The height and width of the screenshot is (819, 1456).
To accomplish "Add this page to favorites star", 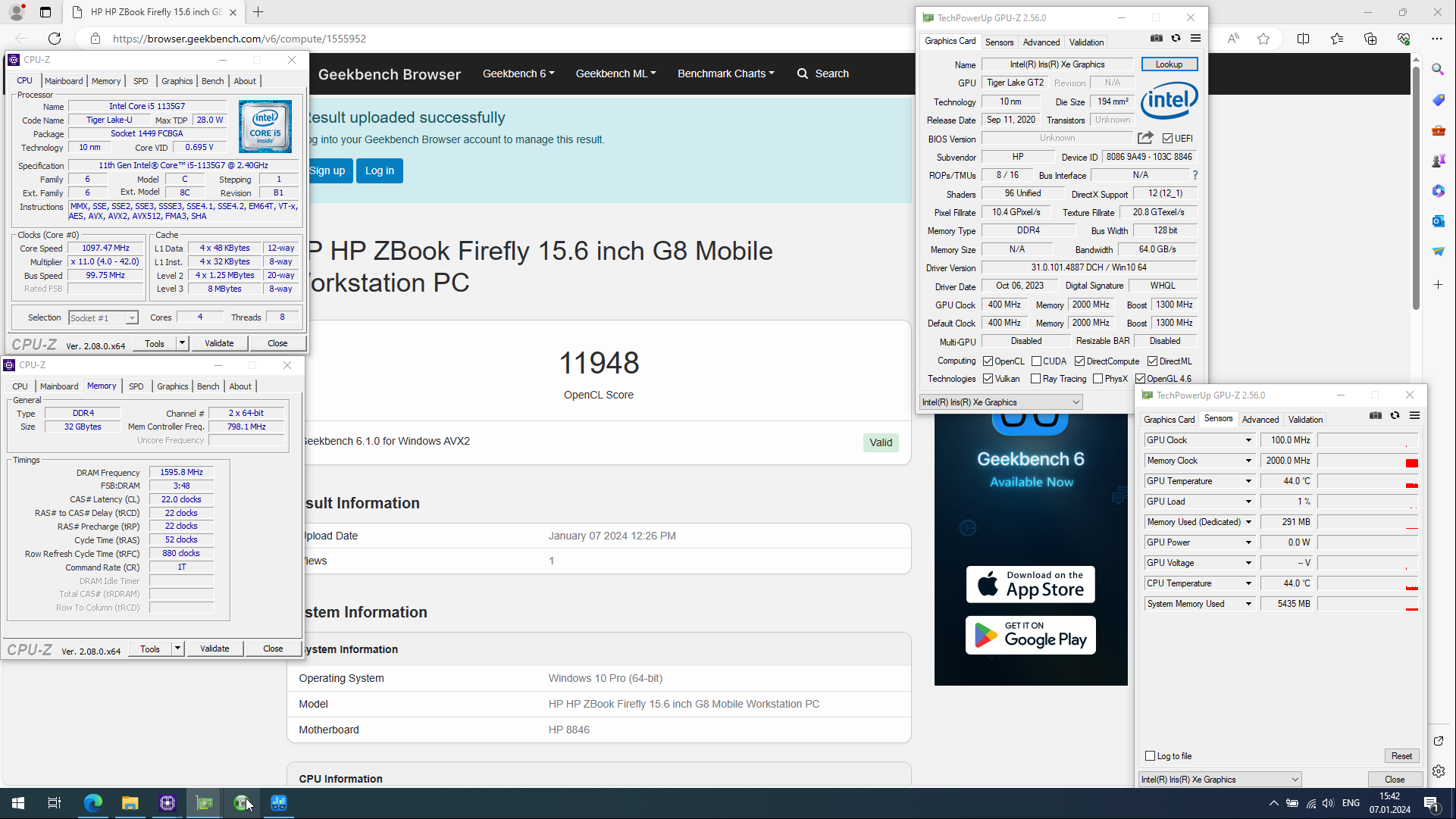I will click(1263, 39).
